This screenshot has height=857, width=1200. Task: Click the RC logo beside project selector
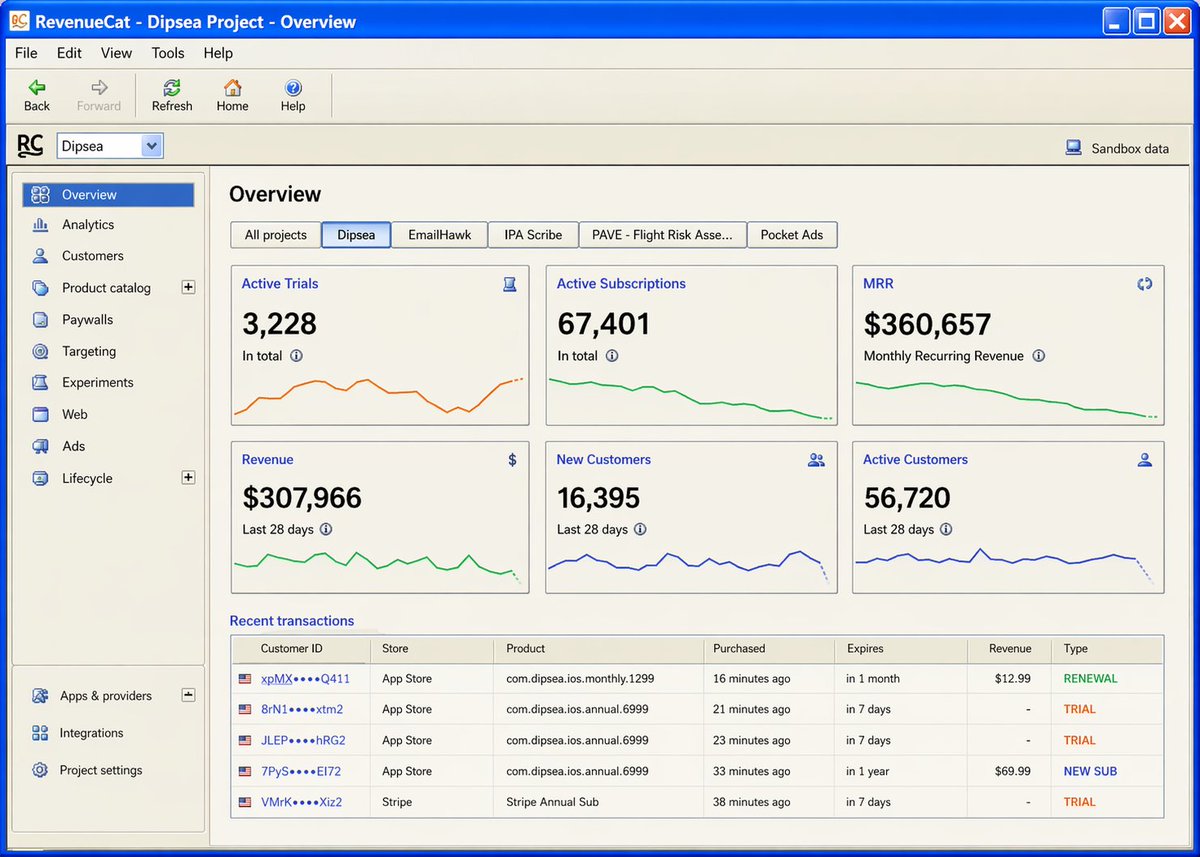point(31,146)
